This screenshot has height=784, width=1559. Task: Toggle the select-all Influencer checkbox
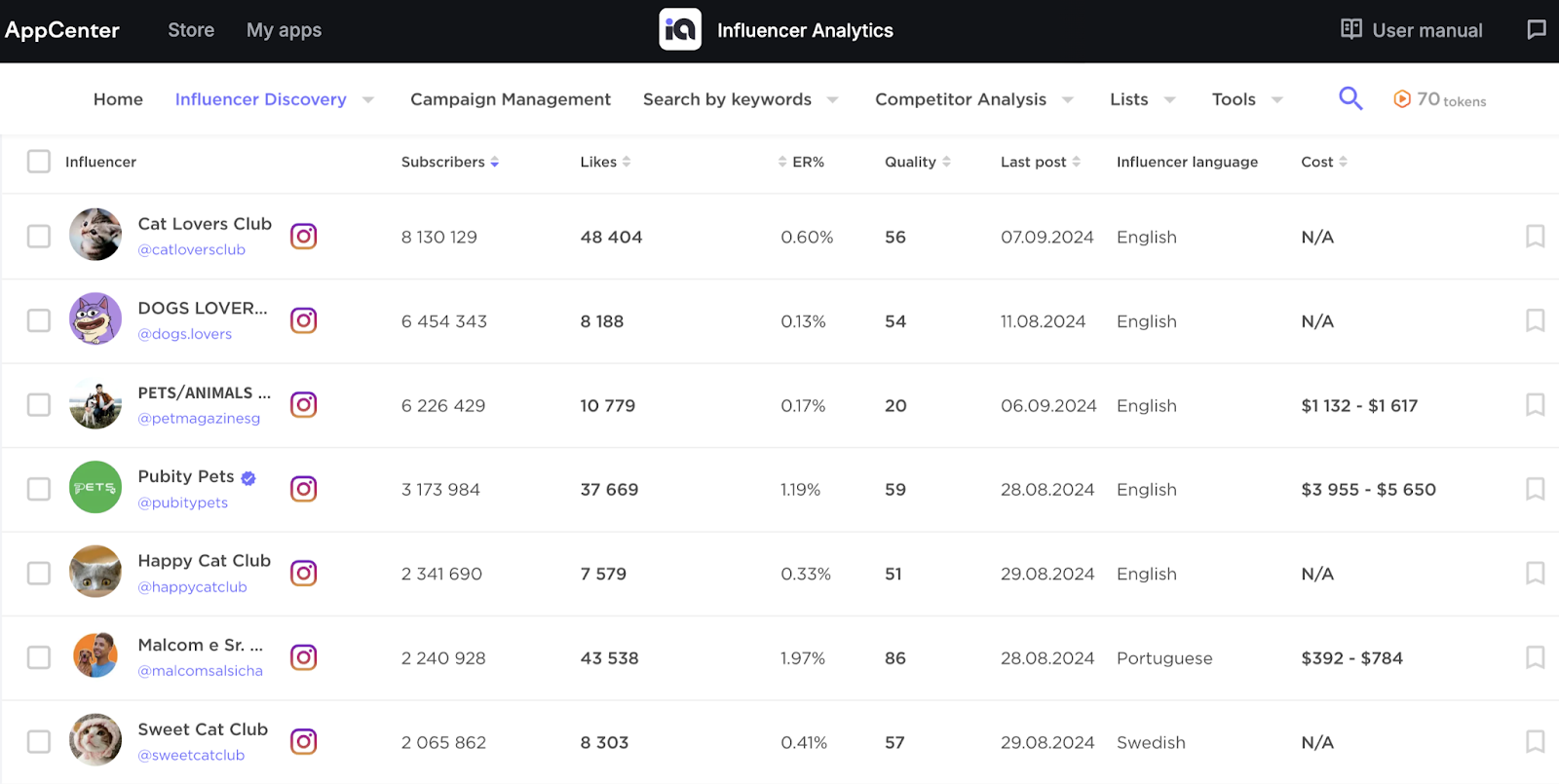39,161
